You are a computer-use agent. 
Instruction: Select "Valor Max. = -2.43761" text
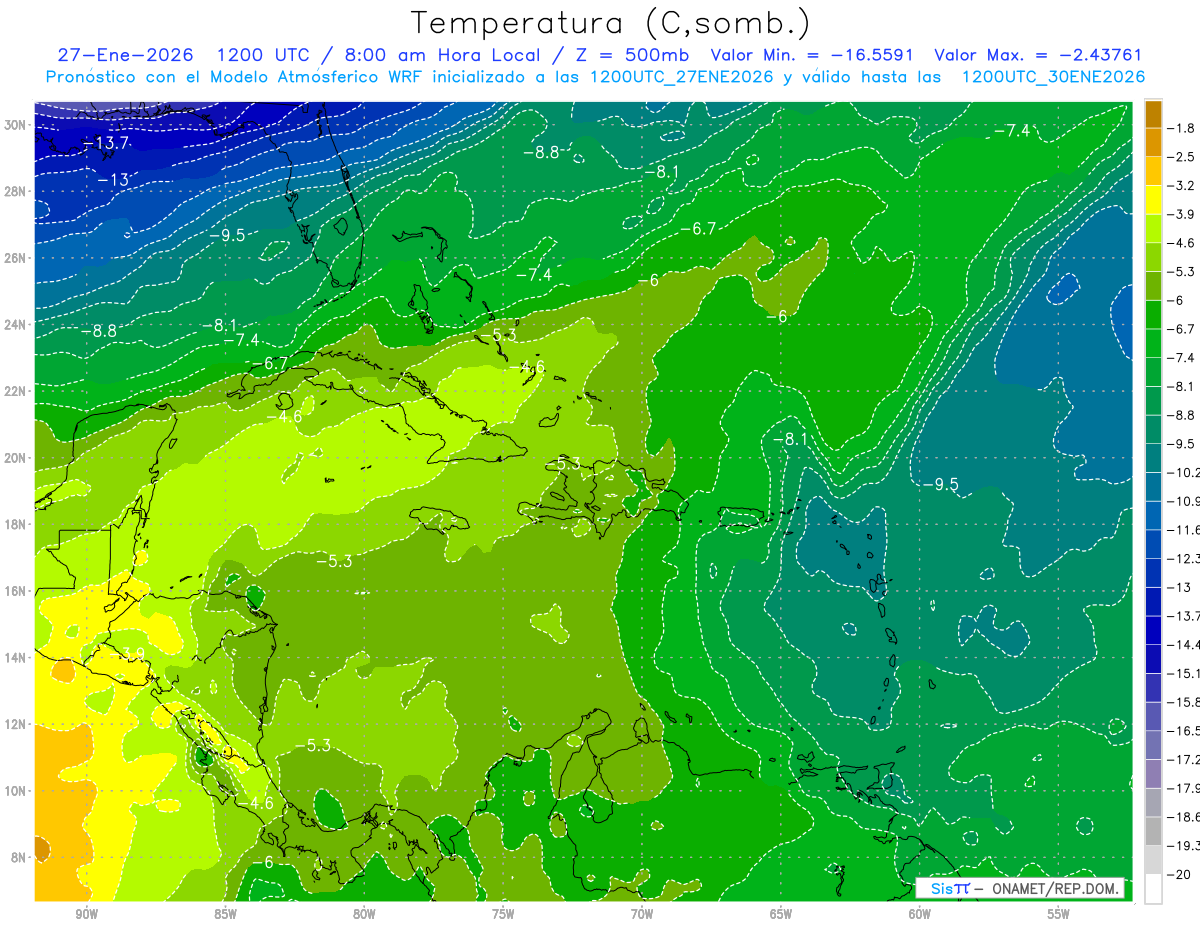coord(1038,55)
